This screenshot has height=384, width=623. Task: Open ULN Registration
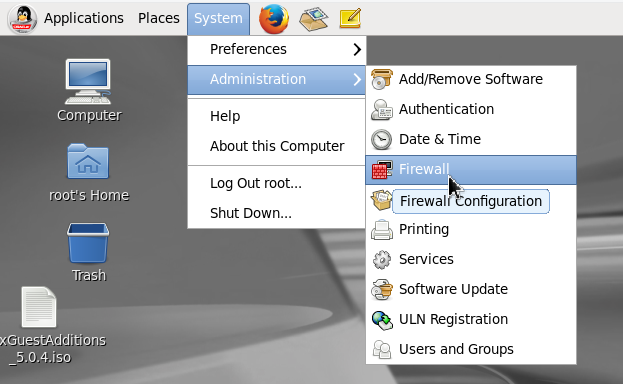[471, 320]
